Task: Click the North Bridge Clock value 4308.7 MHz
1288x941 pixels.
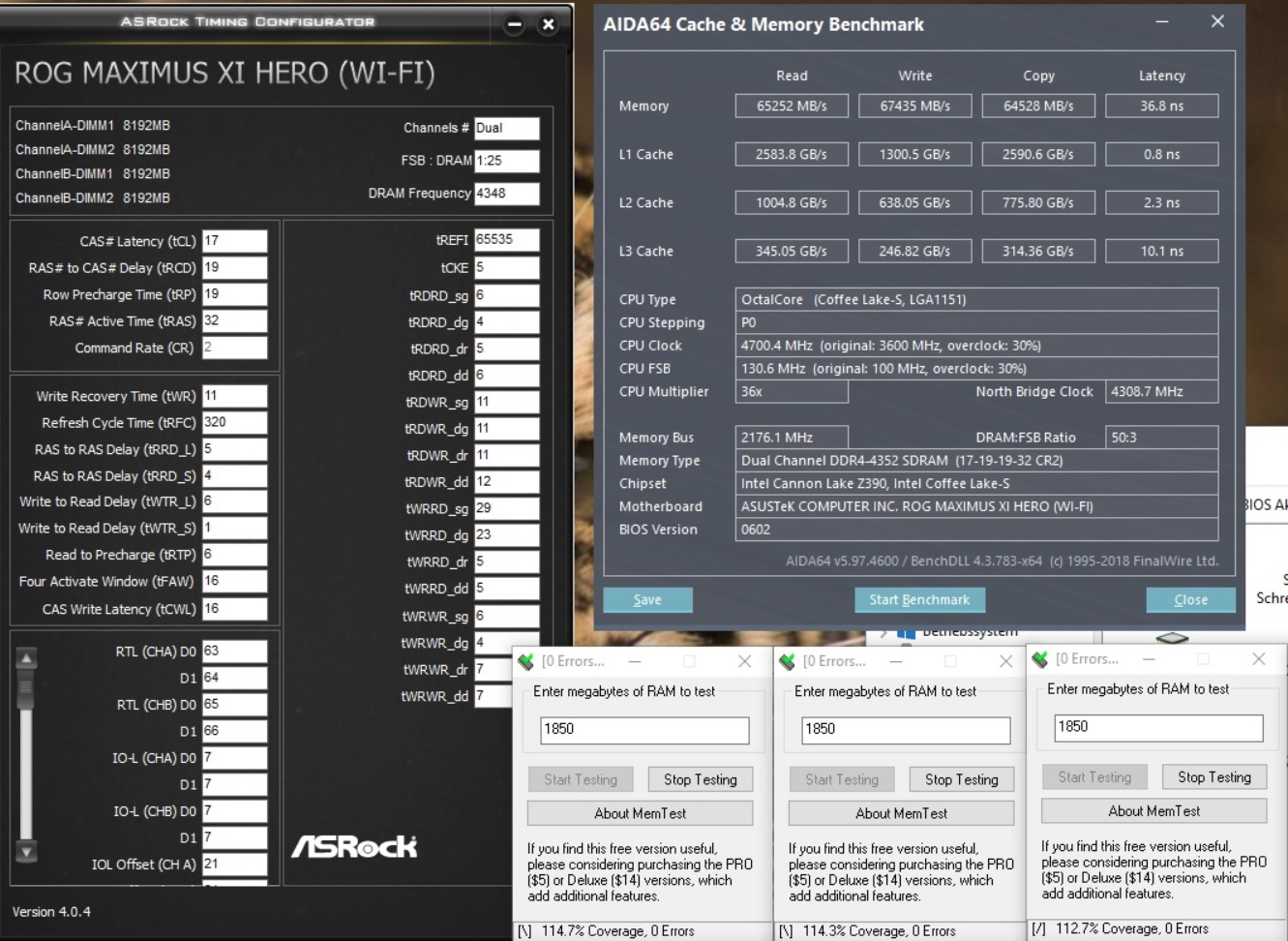Action: click(1161, 392)
